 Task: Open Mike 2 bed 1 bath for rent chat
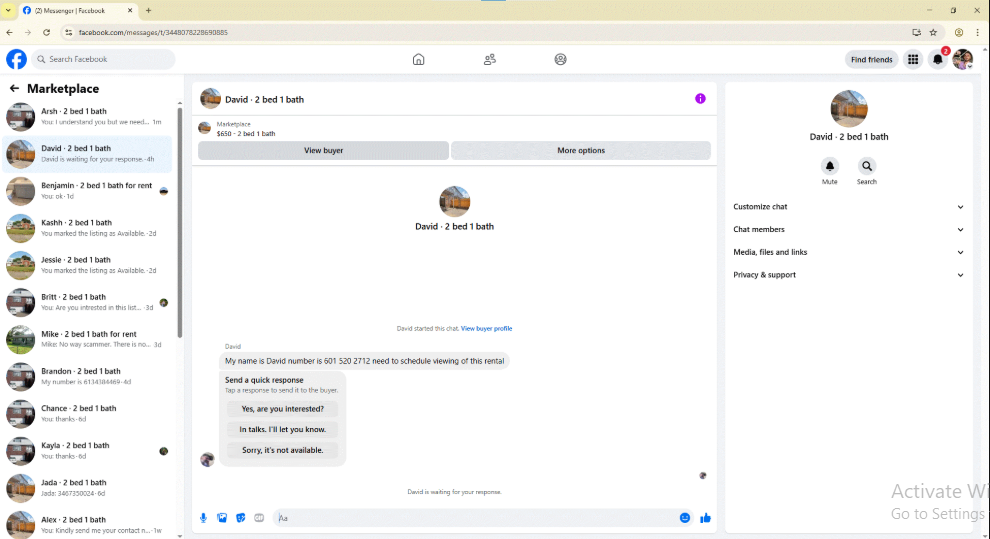(87, 340)
